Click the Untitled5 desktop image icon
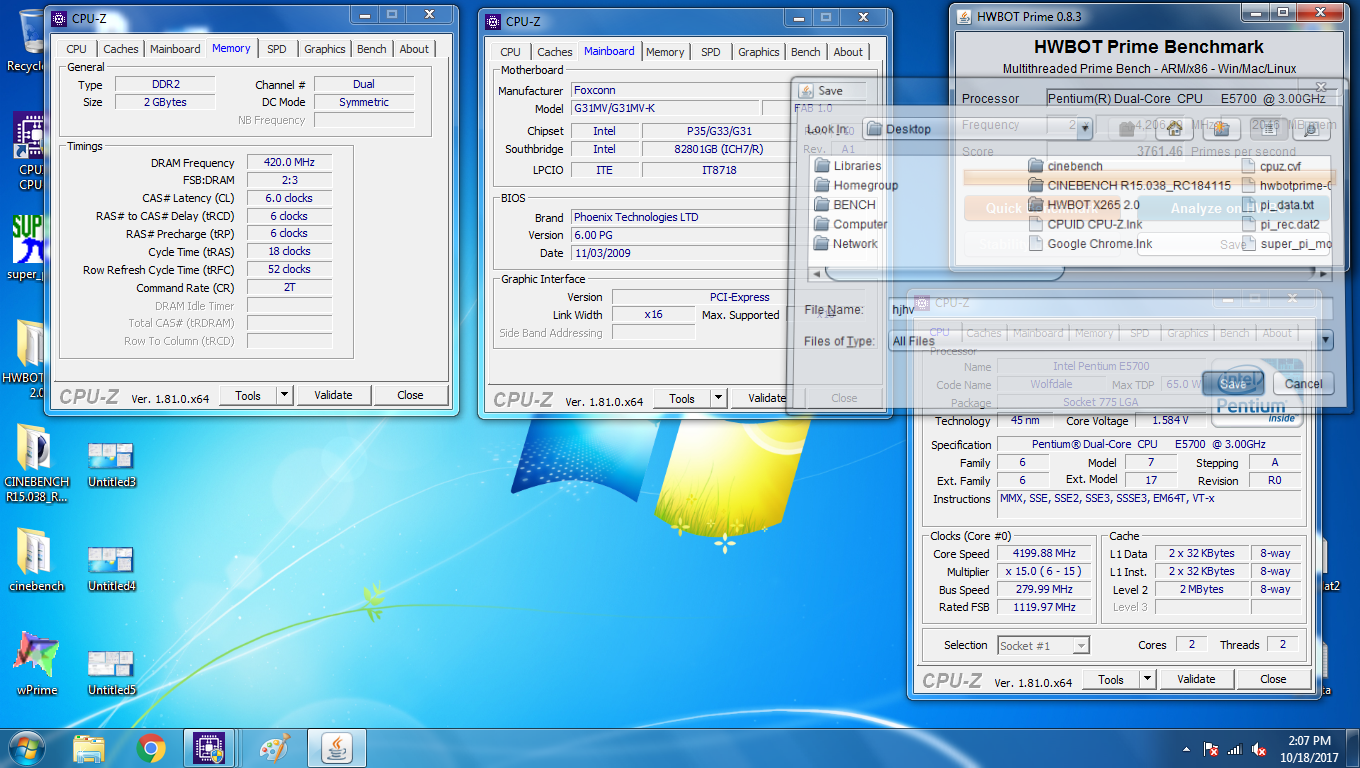The width and height of the screenshot is (1360, 768). point(111,673)
